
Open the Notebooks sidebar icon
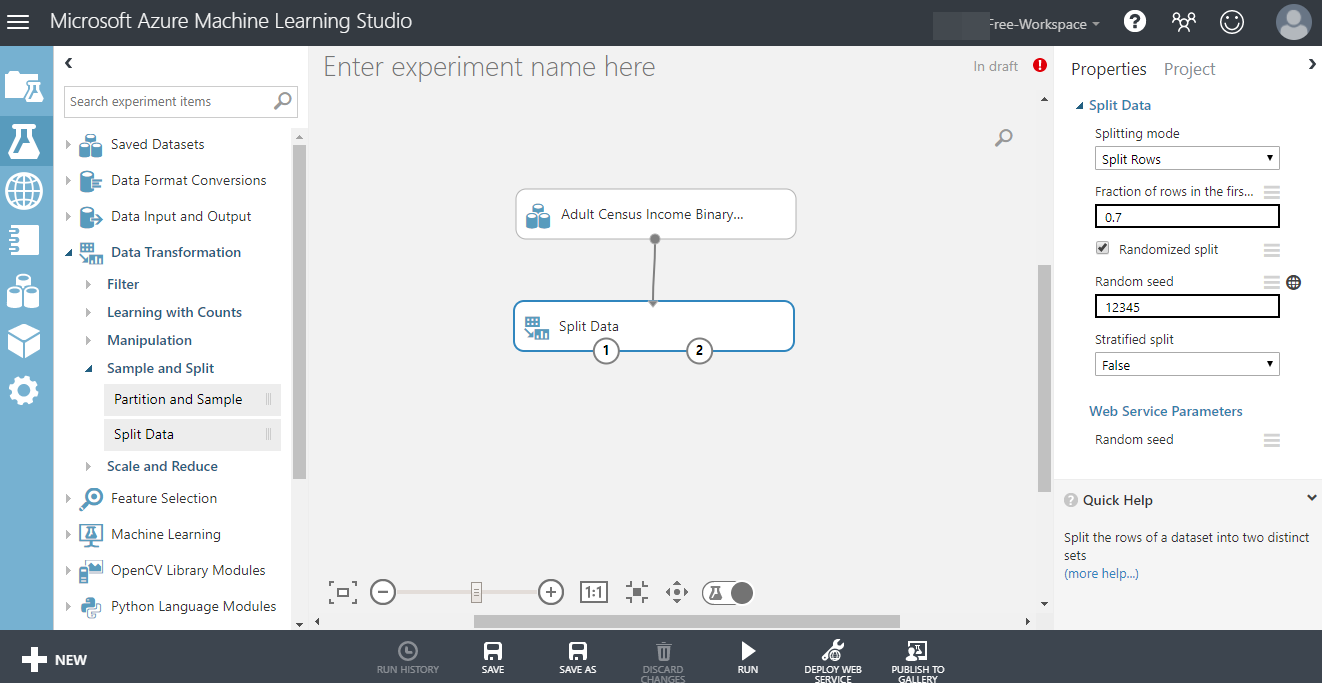24,239
